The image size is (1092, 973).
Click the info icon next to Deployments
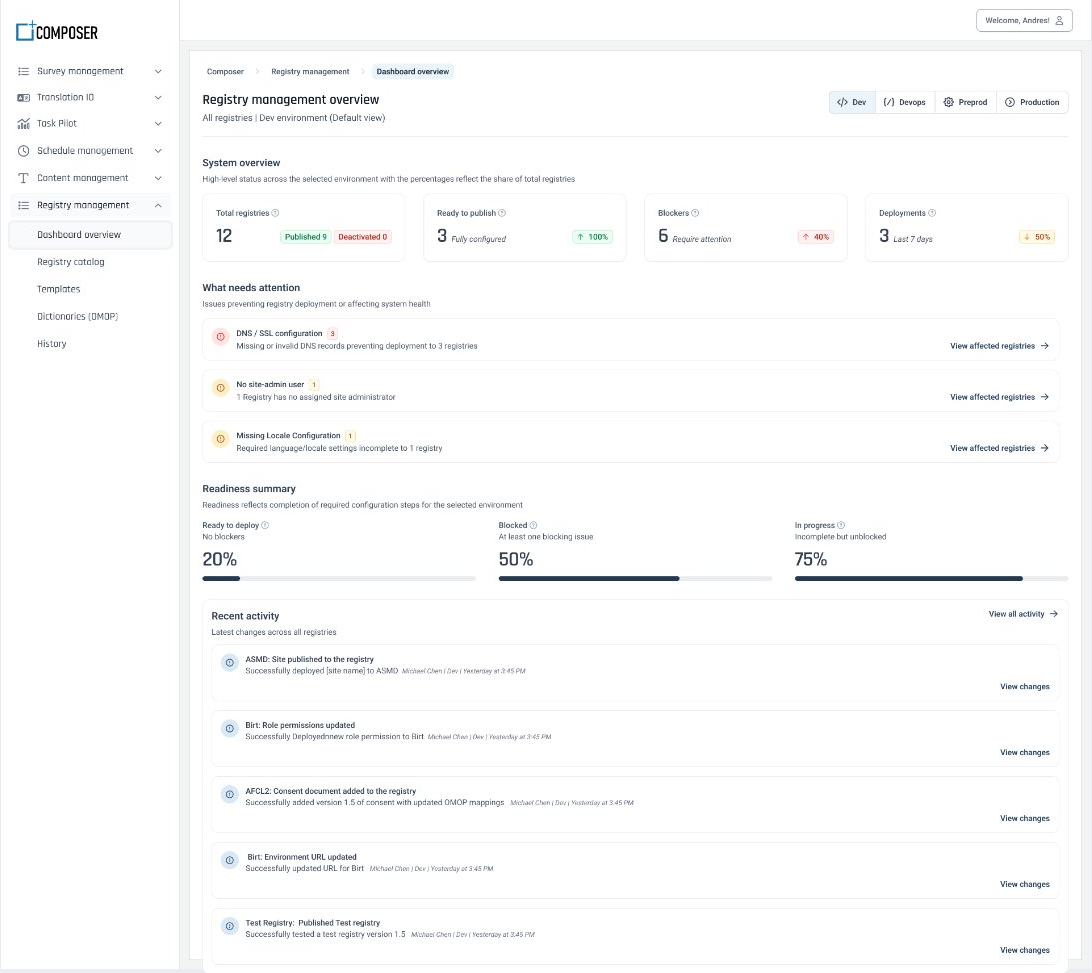(x=932, y=213)
